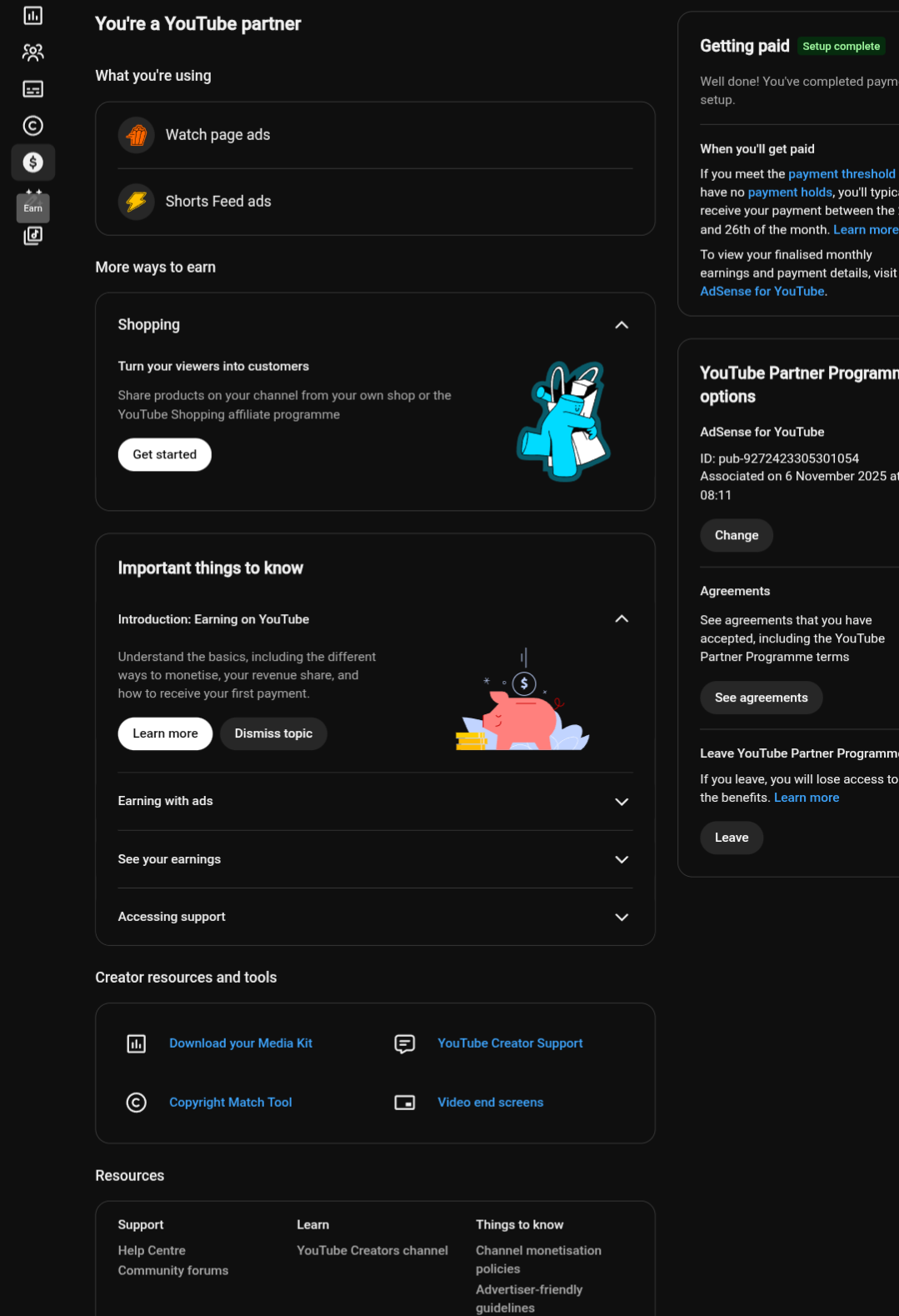Open the Community sidebar icon
Image resolution: width=899 pixels, height=1316 pixels.
[x=33, y=53]
